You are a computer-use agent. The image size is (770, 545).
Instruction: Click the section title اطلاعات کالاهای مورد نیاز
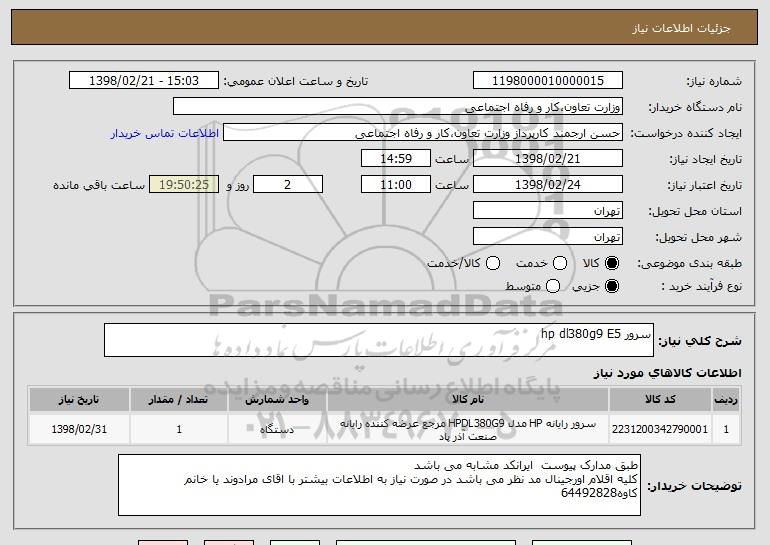[667, 373]
